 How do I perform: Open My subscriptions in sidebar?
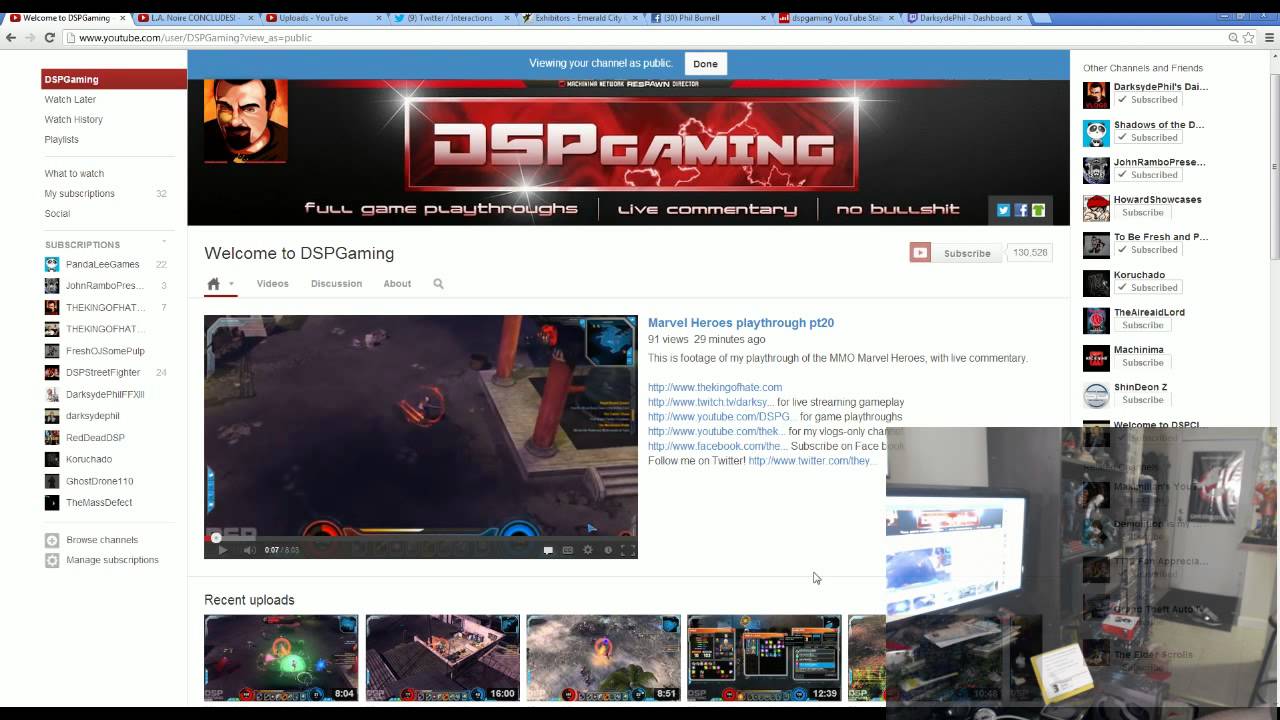point(80,194)
